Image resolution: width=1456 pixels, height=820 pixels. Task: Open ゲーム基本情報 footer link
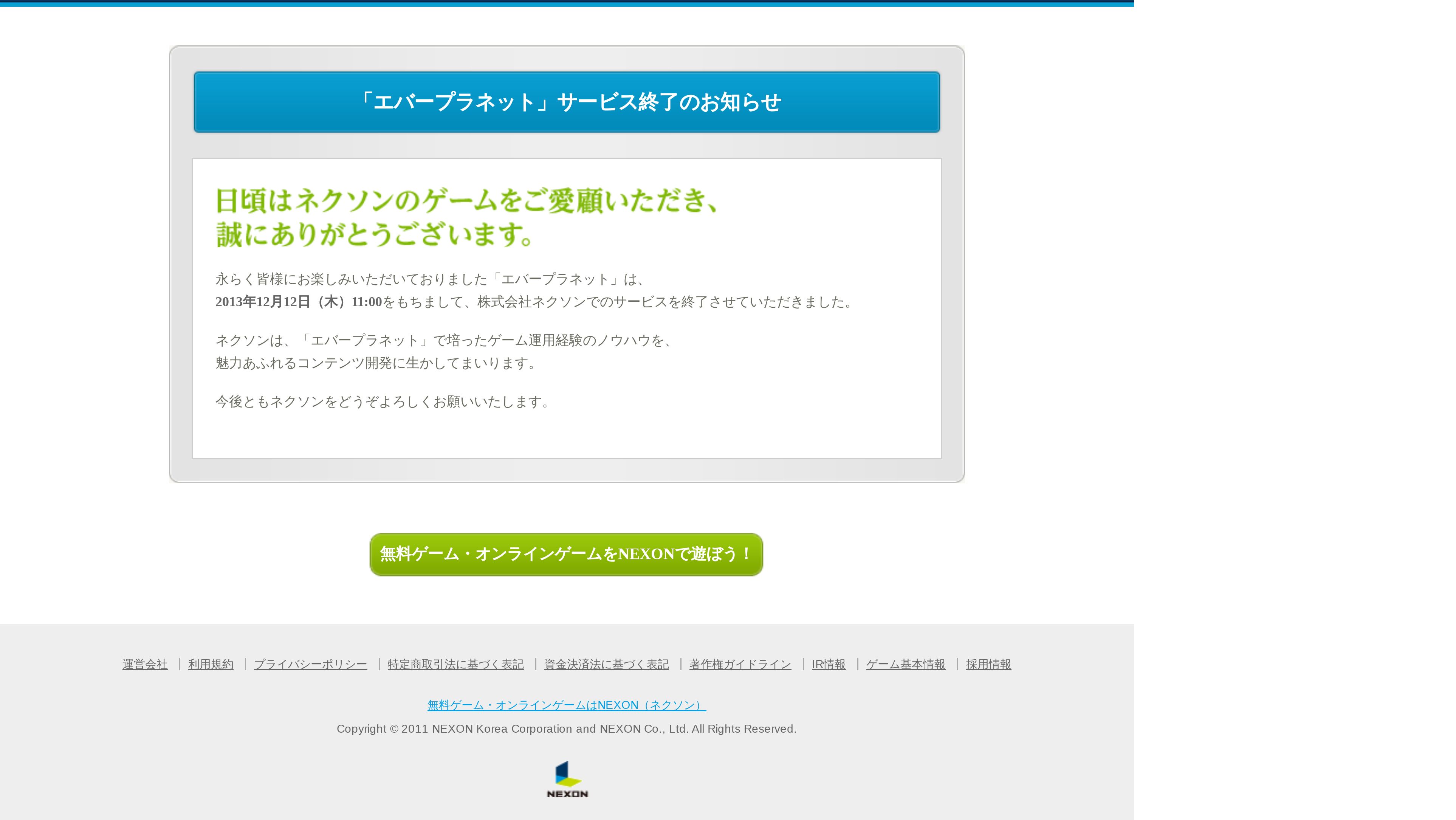(905, 664)
